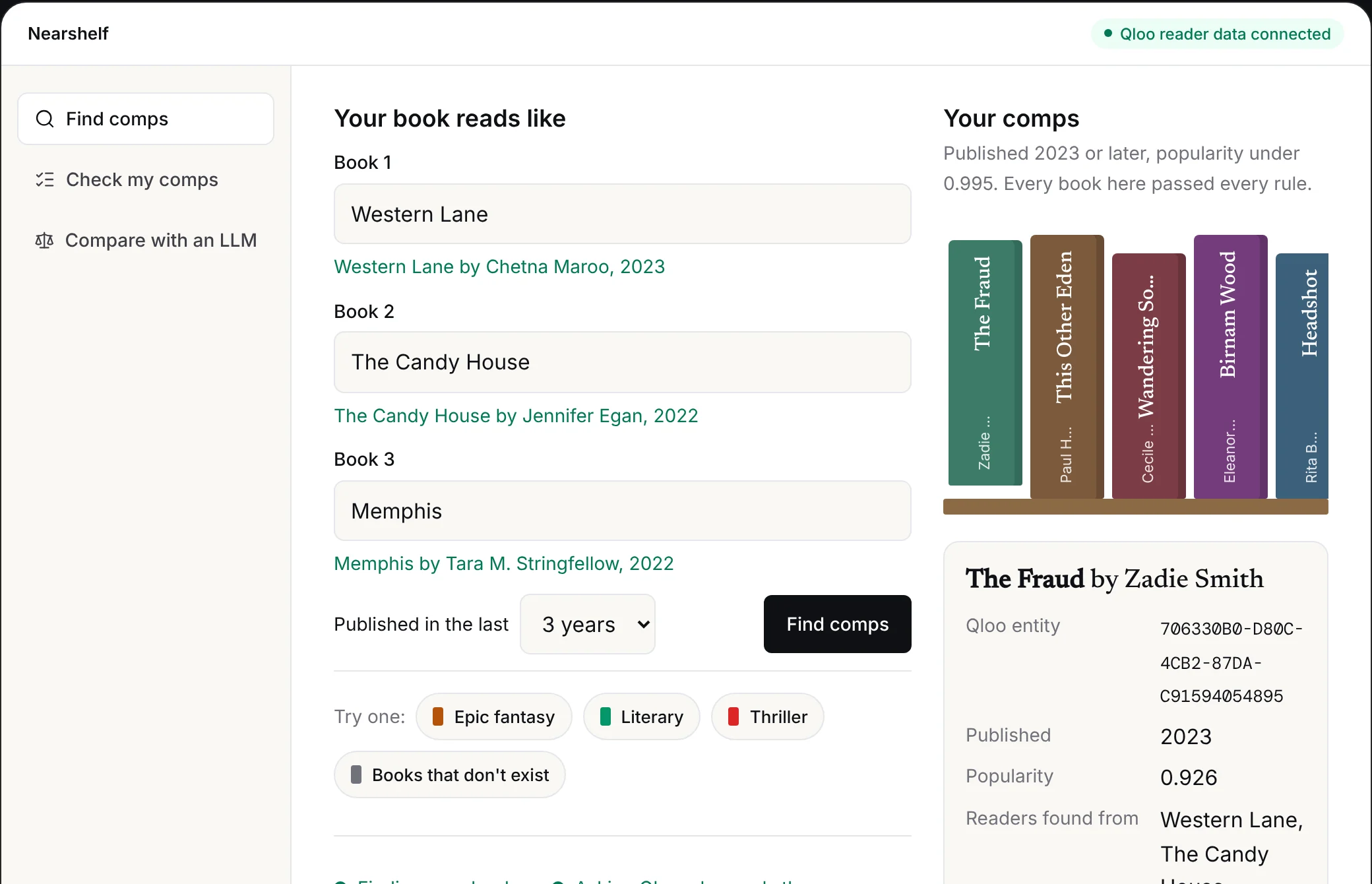Click the gray Books that don't exist icon
Viewport: 1372px width, 884px height.
pos(356,774)
